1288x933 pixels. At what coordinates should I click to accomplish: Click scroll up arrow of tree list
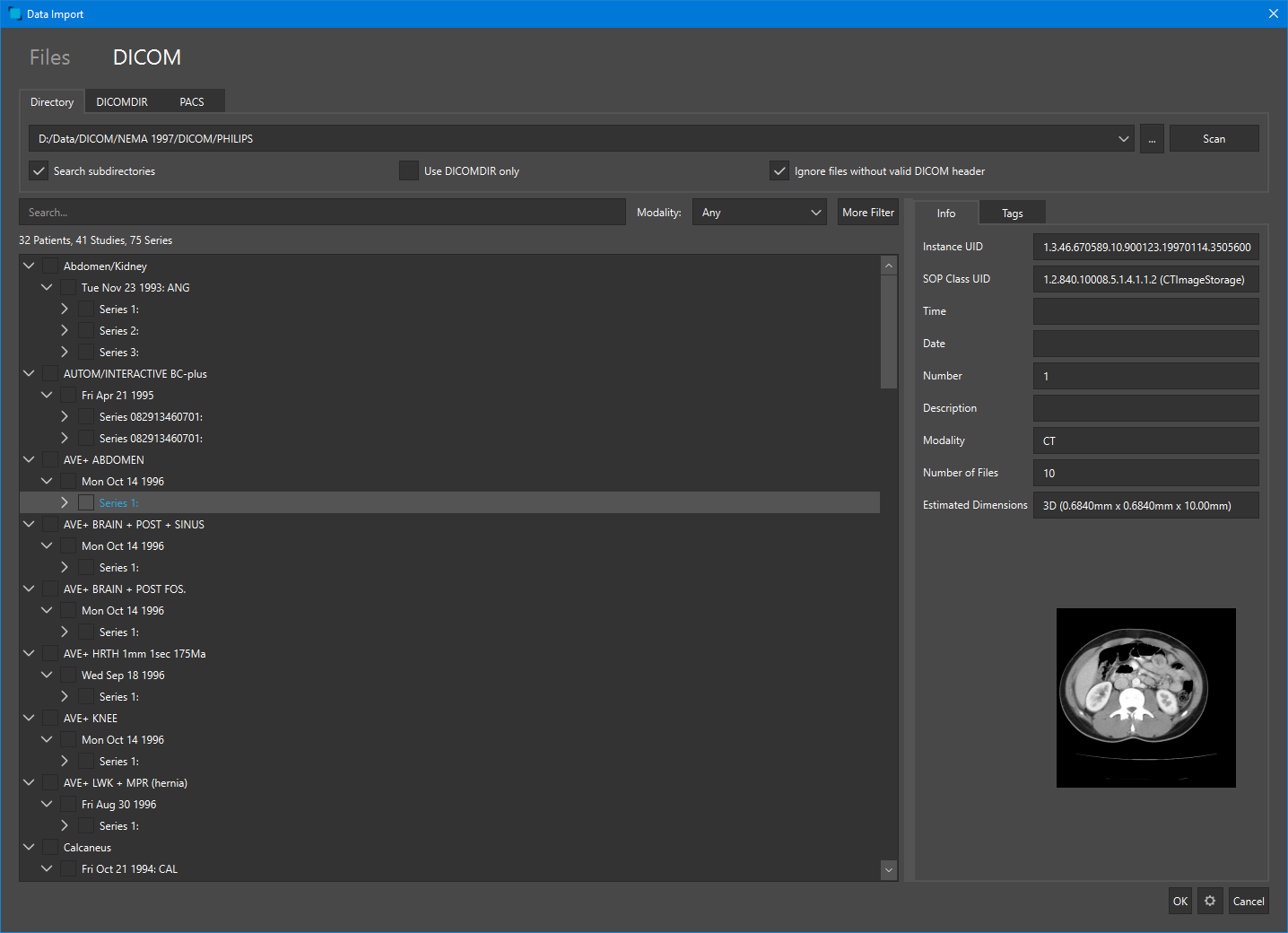889,266
